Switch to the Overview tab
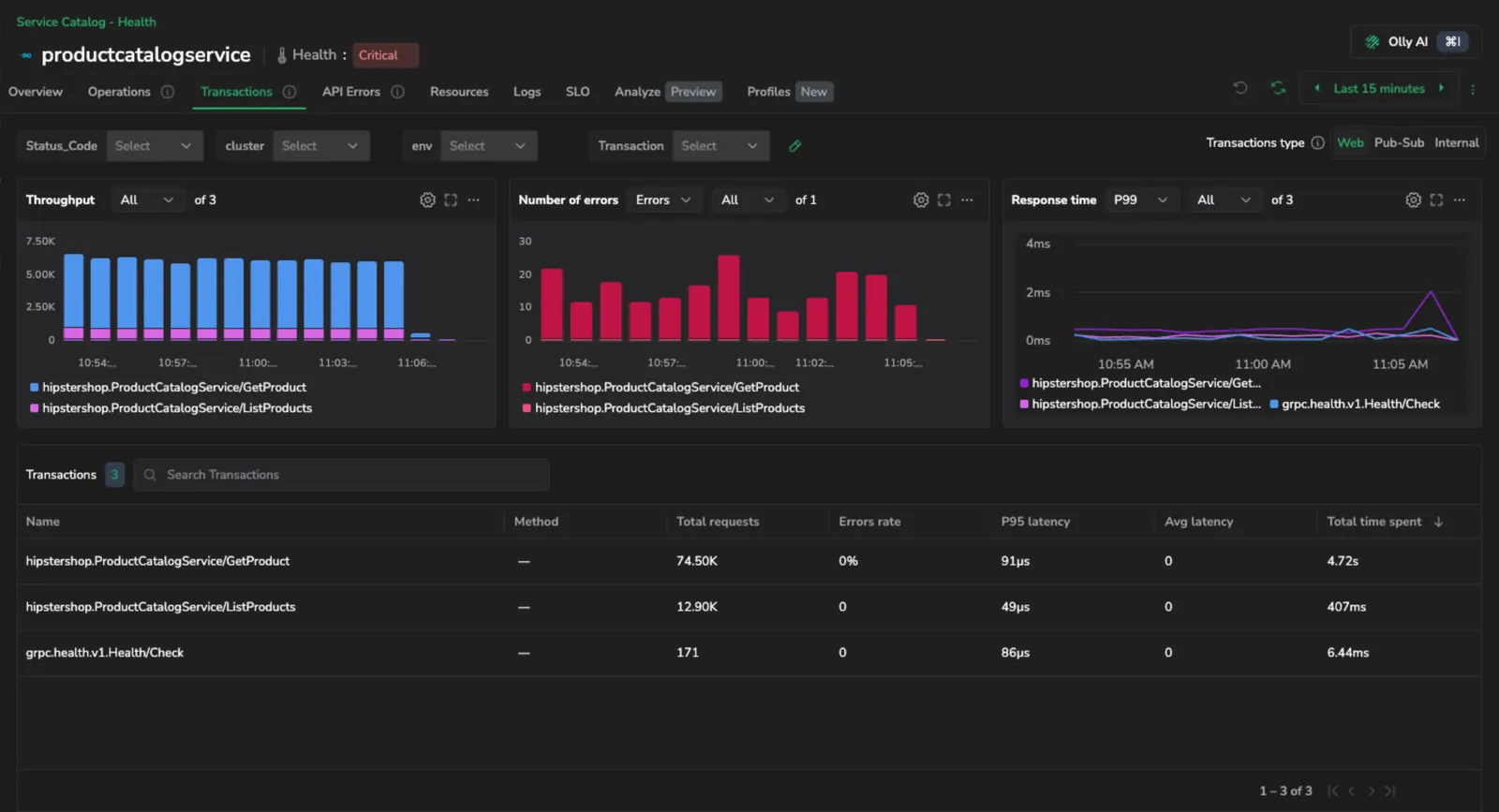The width and height of the screenshot is (1499, 812). (x=36, y=92)
